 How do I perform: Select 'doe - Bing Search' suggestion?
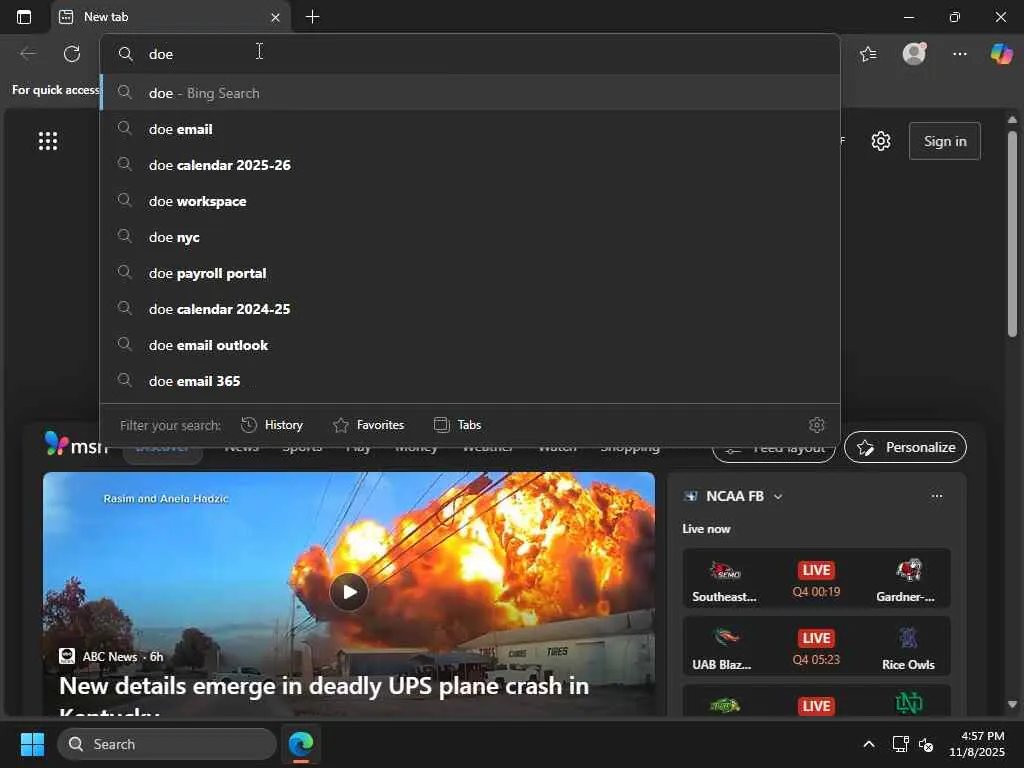tap(470, 93)
